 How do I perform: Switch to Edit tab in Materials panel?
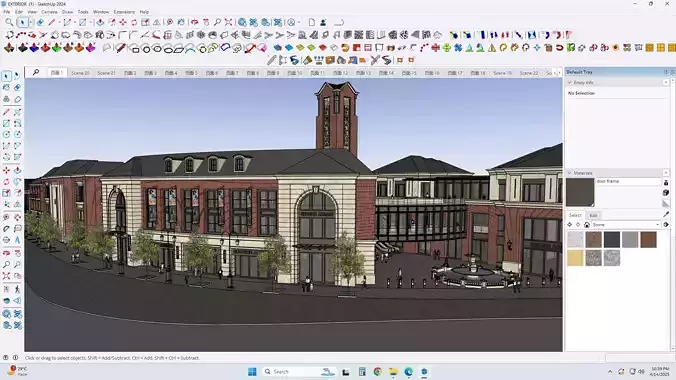(594, 215)
